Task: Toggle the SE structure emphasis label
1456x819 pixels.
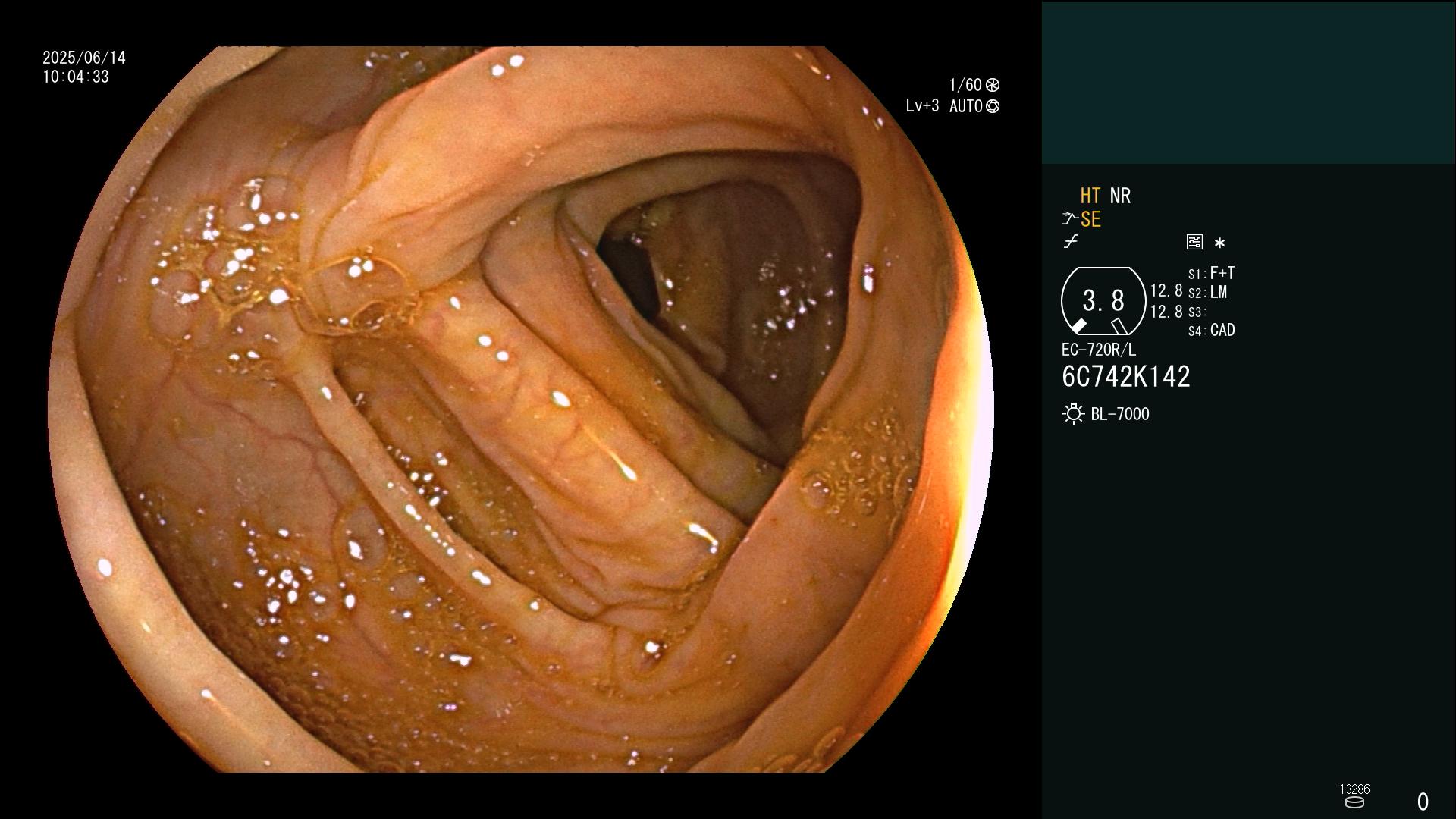Action: [x=1090, y=220]
